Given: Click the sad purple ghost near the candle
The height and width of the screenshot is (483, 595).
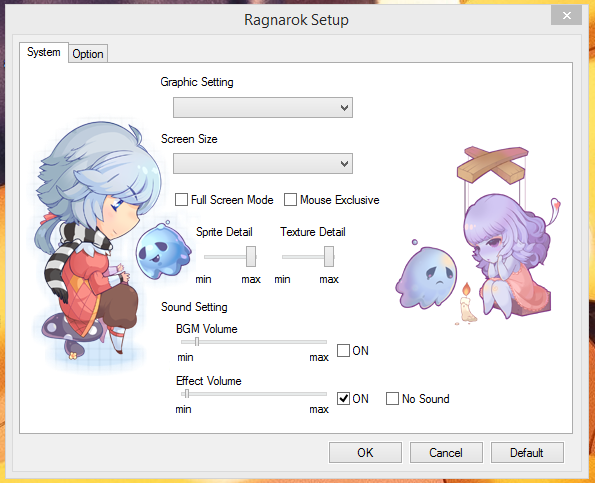Looking at the screenshot, I should (x=426, y=276).
